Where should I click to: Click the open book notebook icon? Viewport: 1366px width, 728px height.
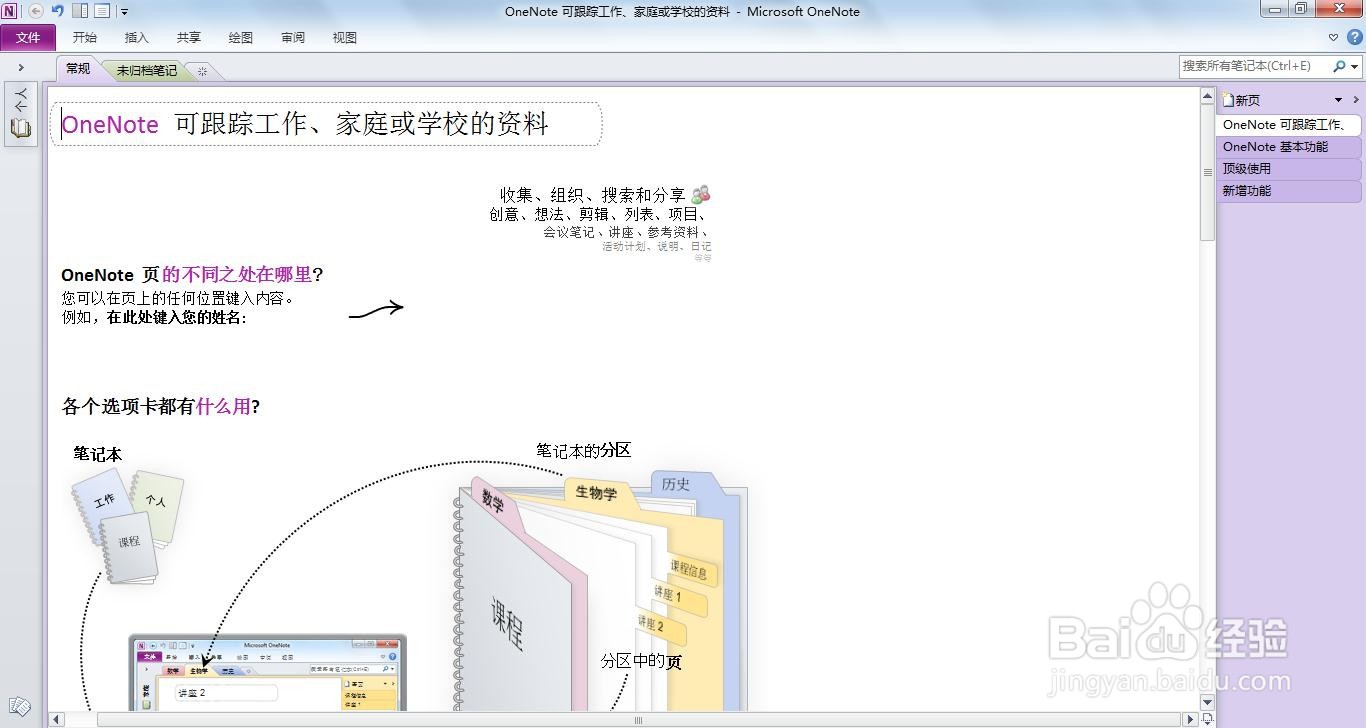tap(21, 128)
